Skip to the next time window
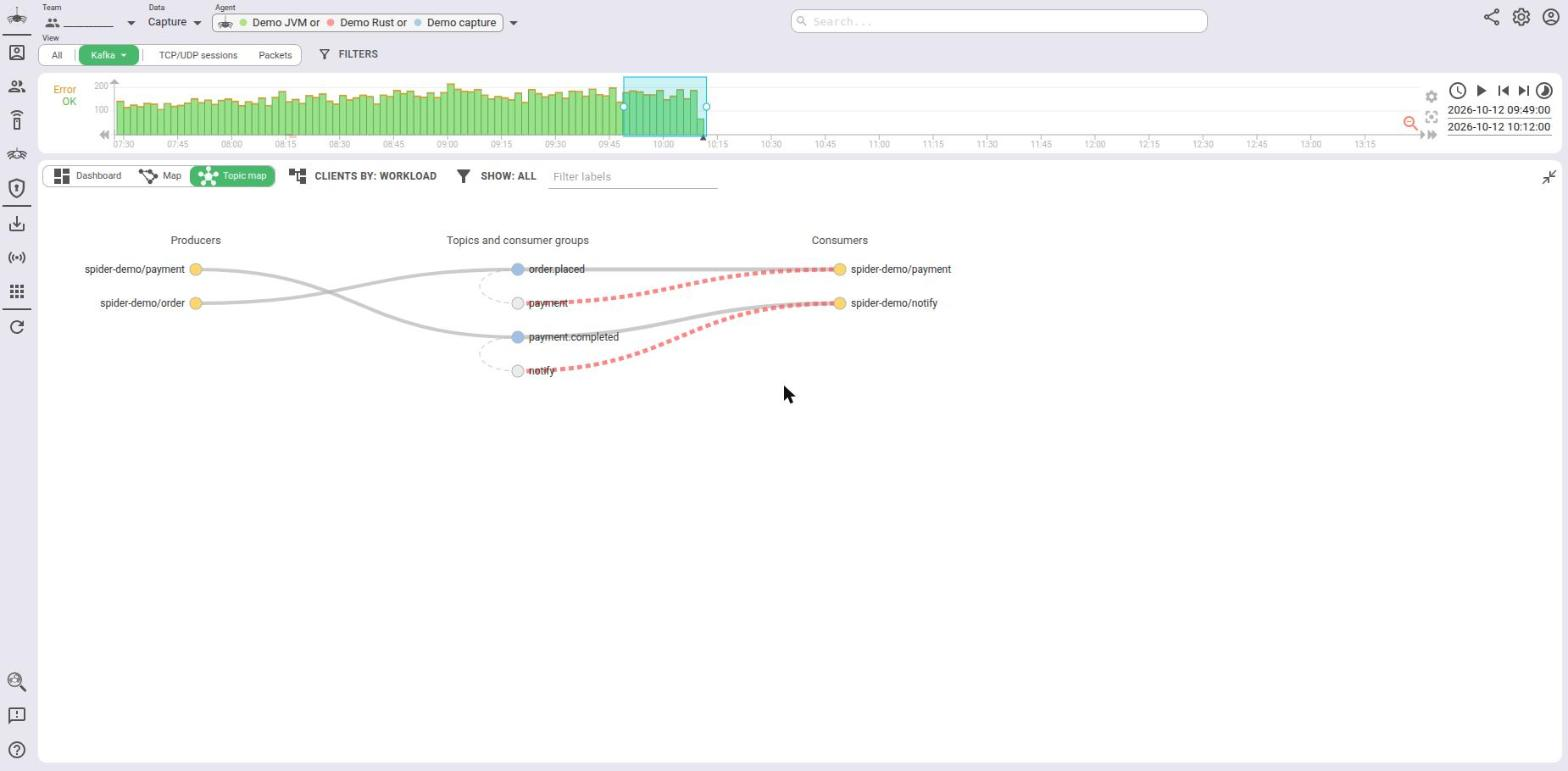 [1523, 91]
